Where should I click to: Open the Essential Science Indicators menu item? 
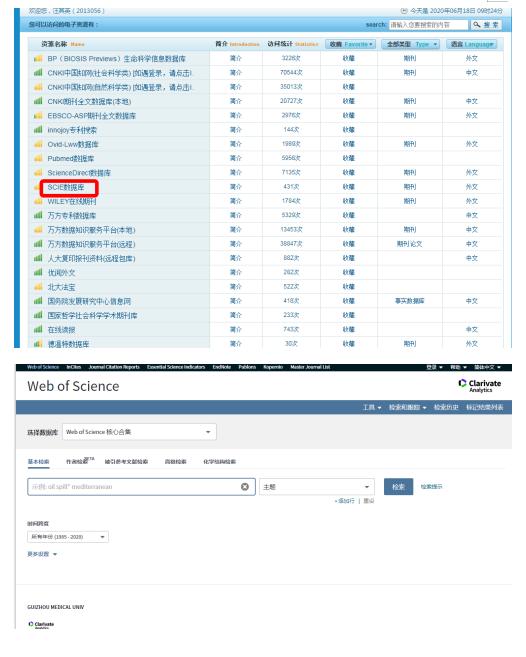176,367
